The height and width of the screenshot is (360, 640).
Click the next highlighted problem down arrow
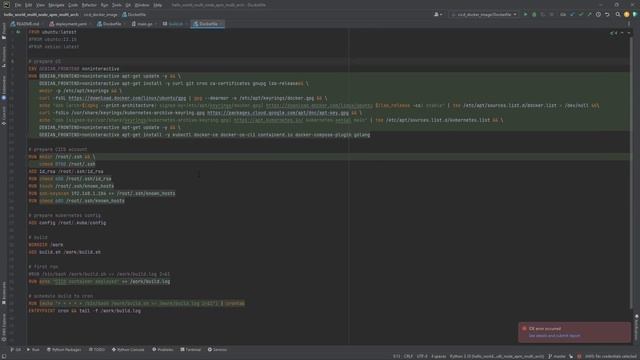coord(629,33)
